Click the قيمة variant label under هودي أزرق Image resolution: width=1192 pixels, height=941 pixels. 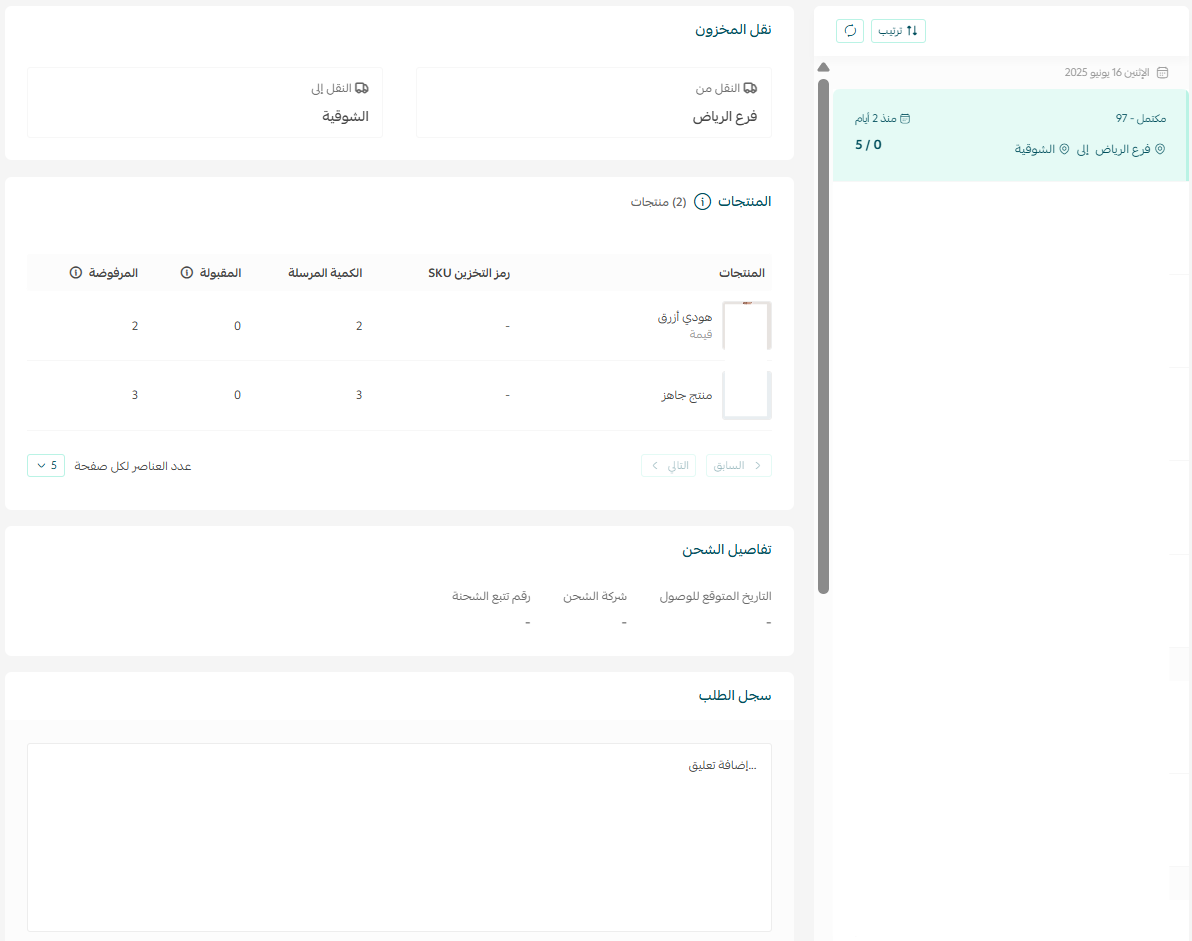pyautogui.click(x=701, y=334)
